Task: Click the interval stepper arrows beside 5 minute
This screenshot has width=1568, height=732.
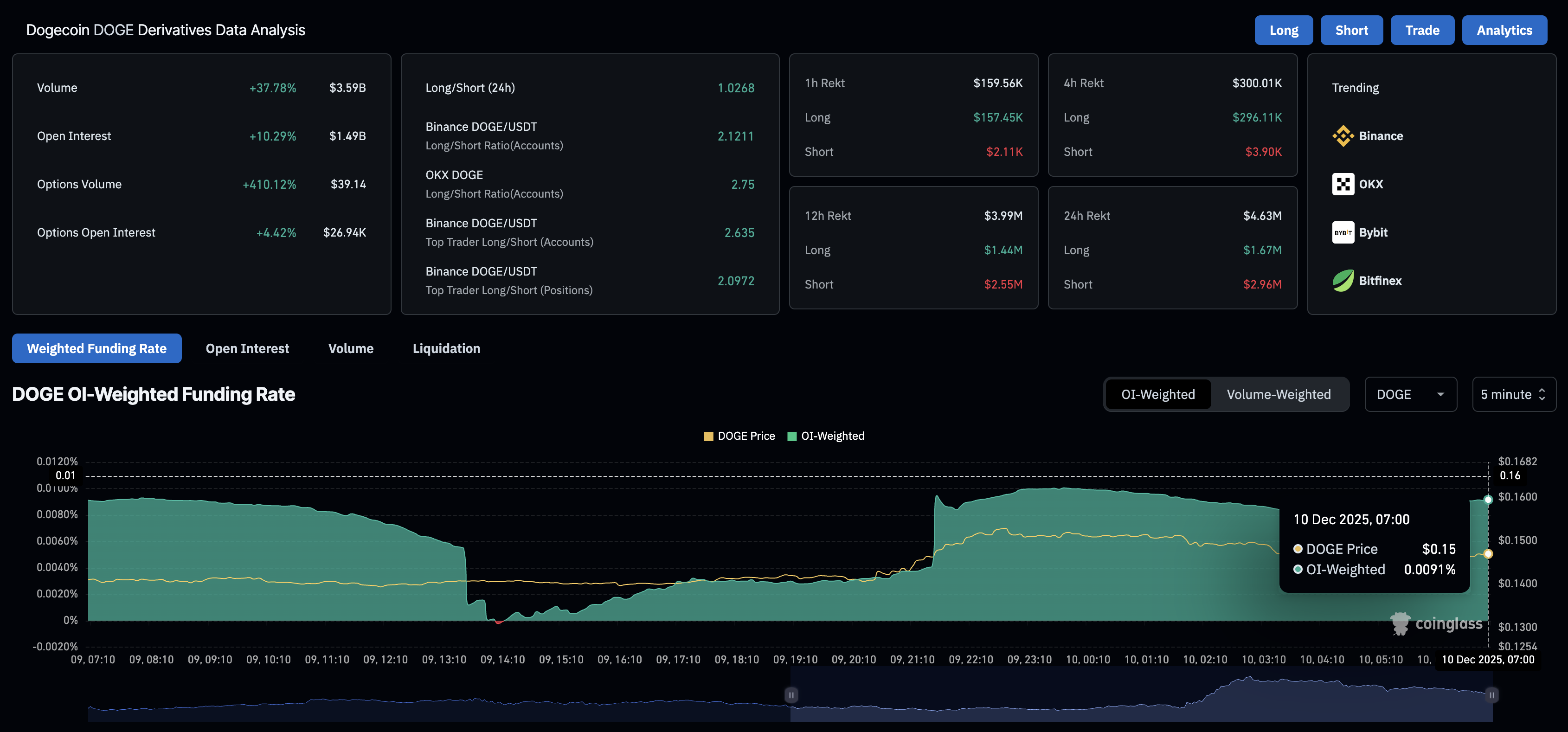Action: coord(1542,394)
